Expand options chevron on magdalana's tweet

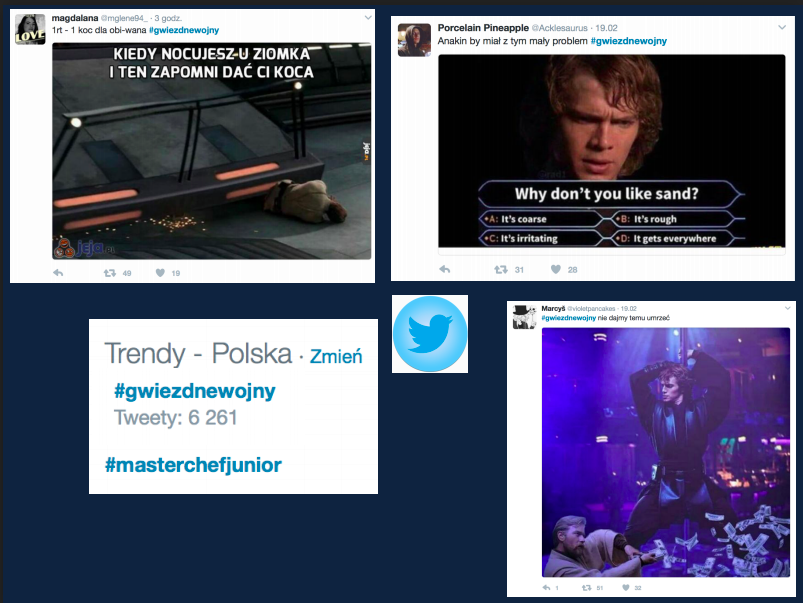(368, 17)
